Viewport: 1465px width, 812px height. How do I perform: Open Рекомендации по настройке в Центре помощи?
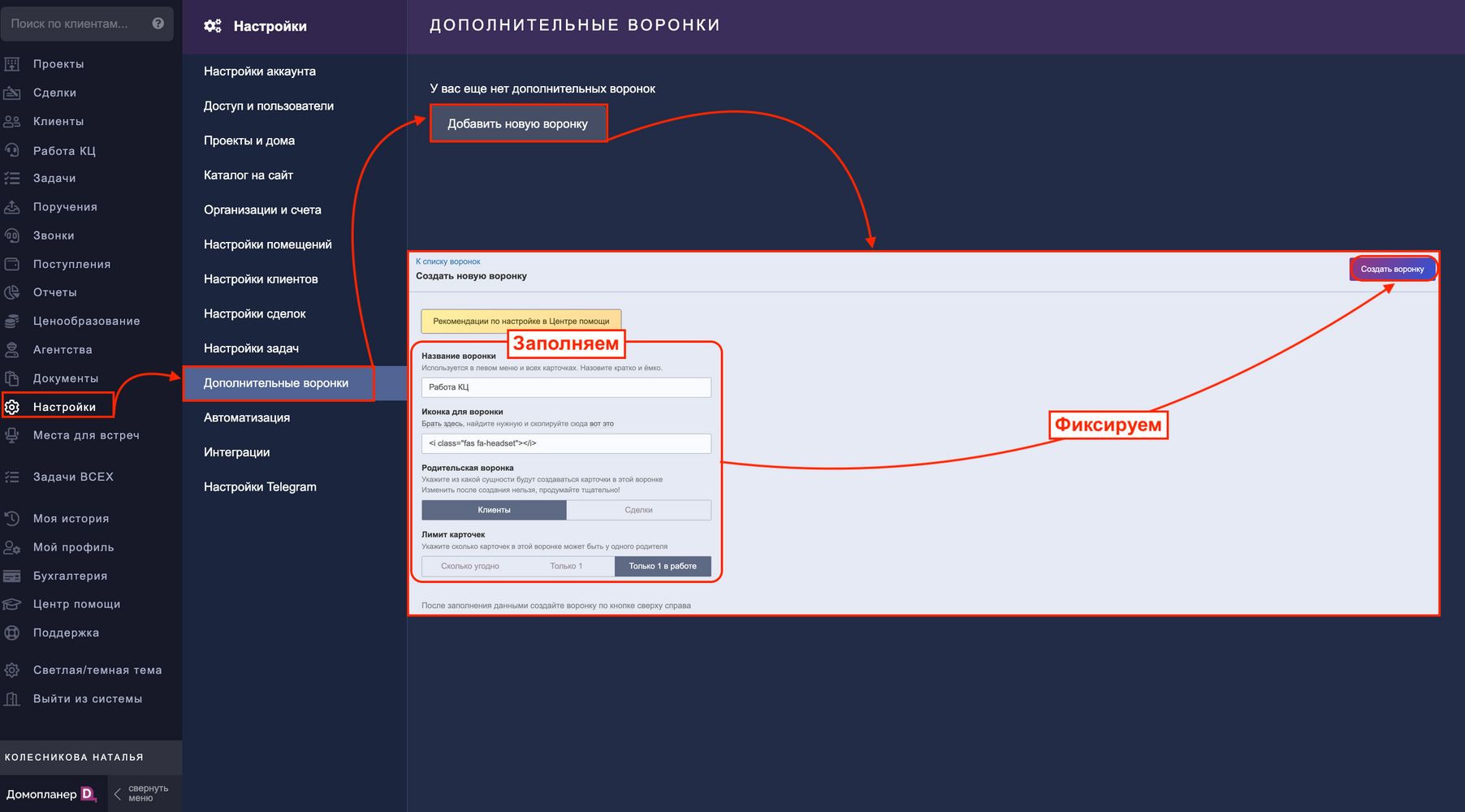click(x=521, y=321)
